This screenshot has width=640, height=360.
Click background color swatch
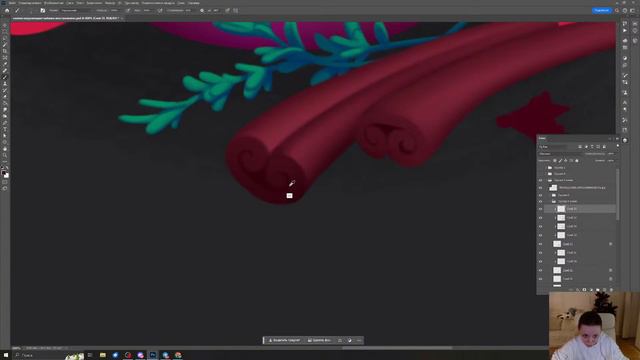[7, 176]
